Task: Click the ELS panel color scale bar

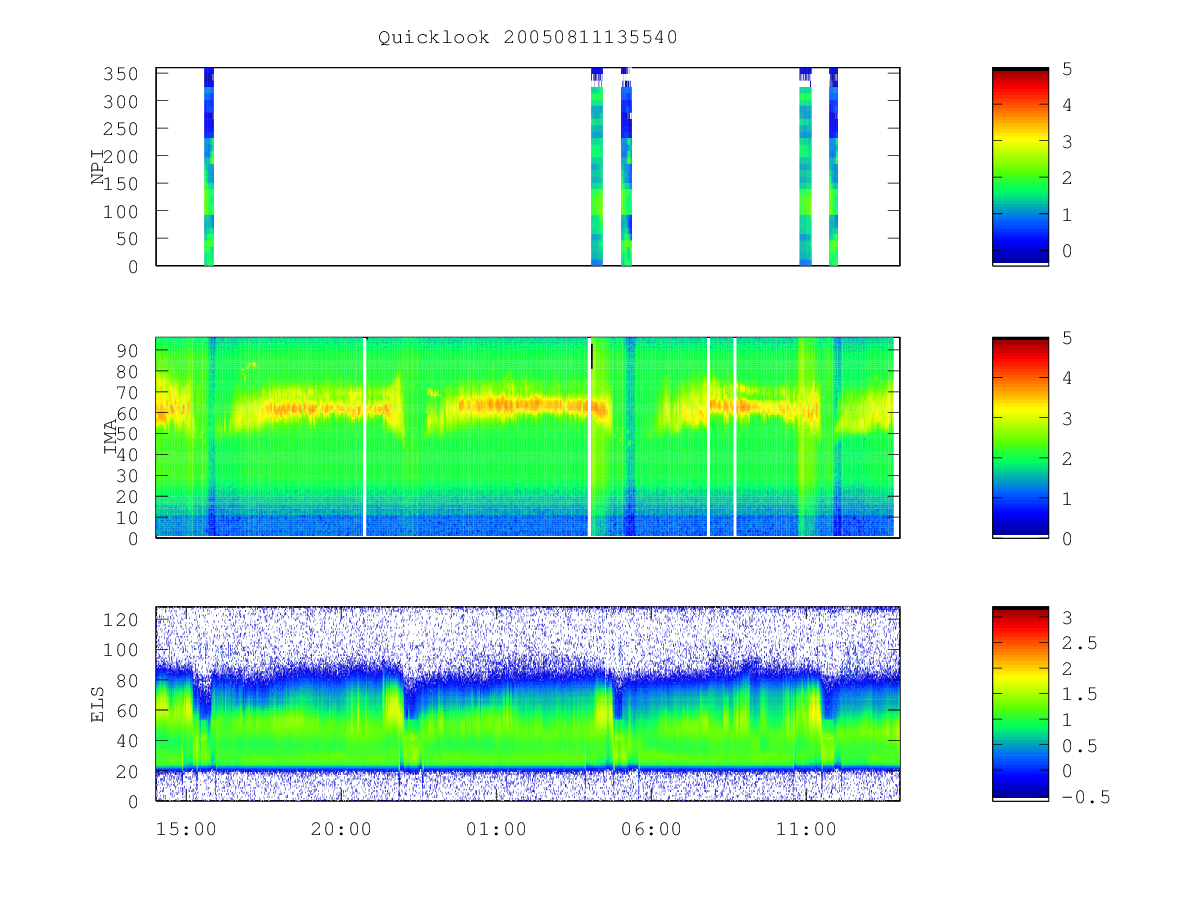Action: [x=1020, y=704]
